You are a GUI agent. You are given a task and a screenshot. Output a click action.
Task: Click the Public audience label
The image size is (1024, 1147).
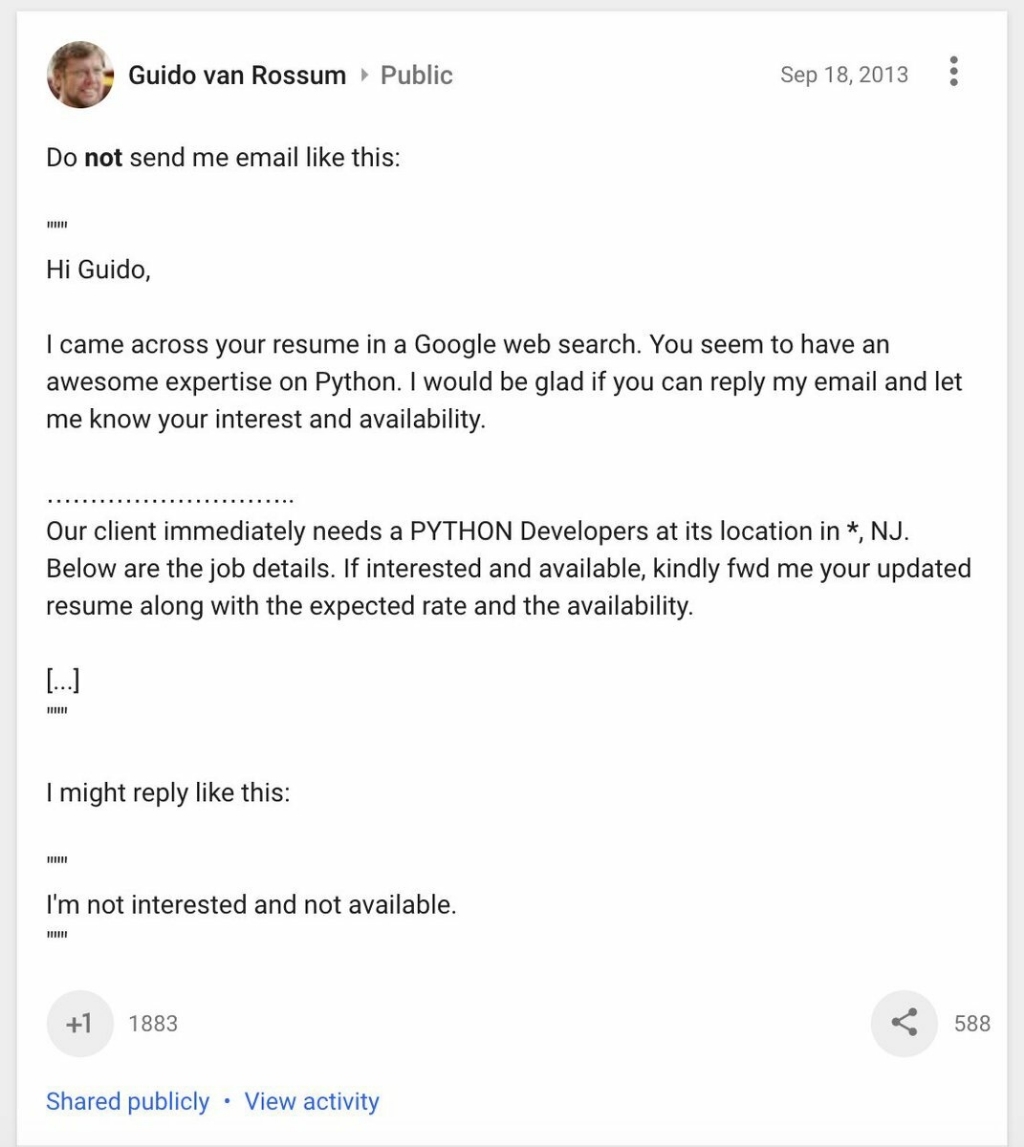point(416,75)
